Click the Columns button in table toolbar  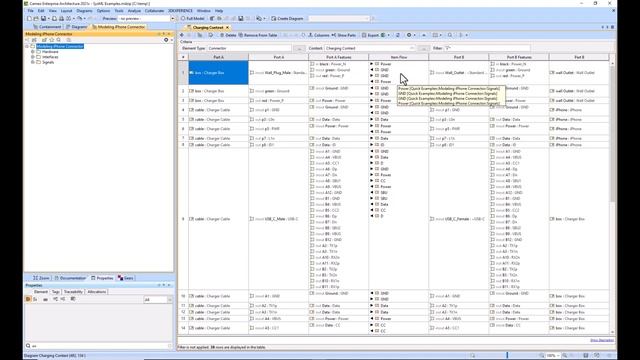pyautogui.click(x=319, y=35)
